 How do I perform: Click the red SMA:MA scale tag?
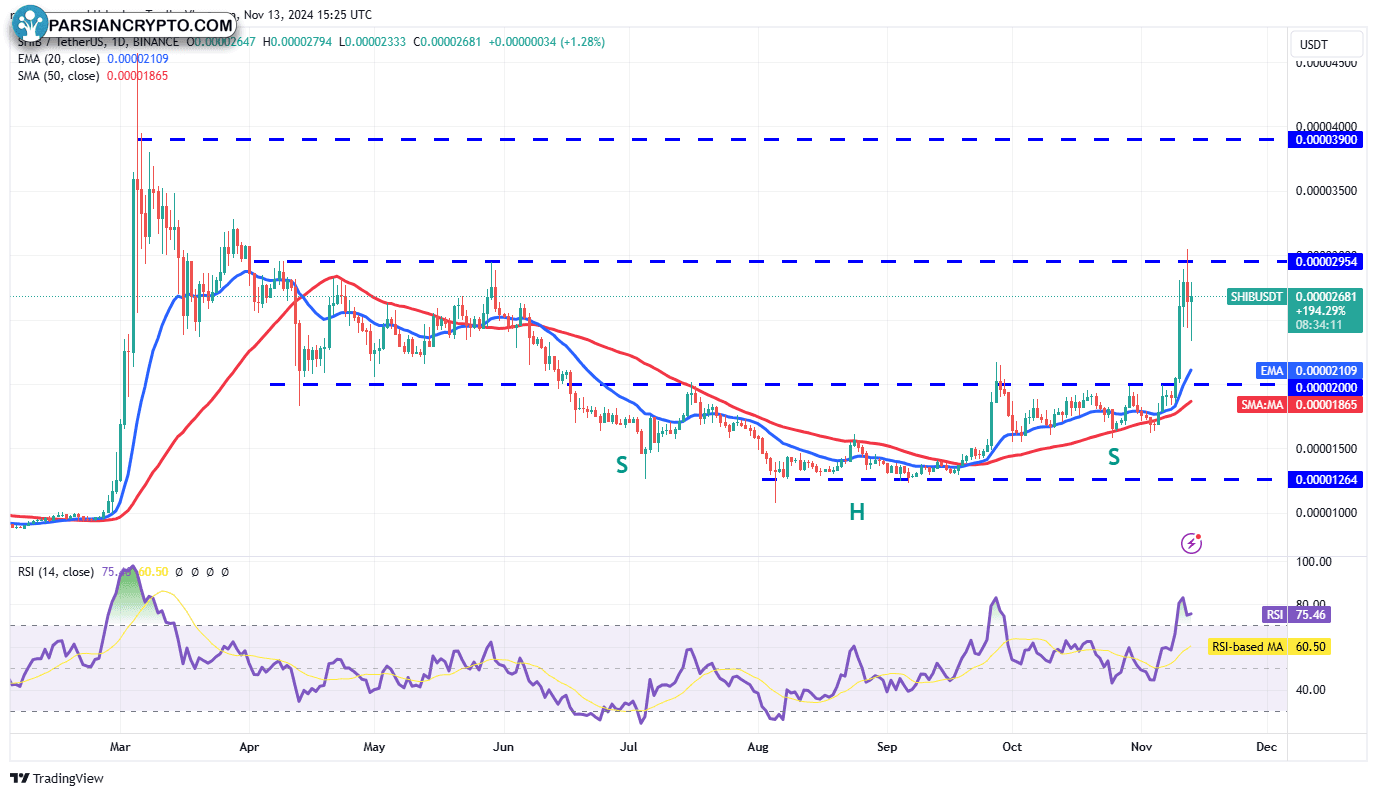coord(1264,405)
